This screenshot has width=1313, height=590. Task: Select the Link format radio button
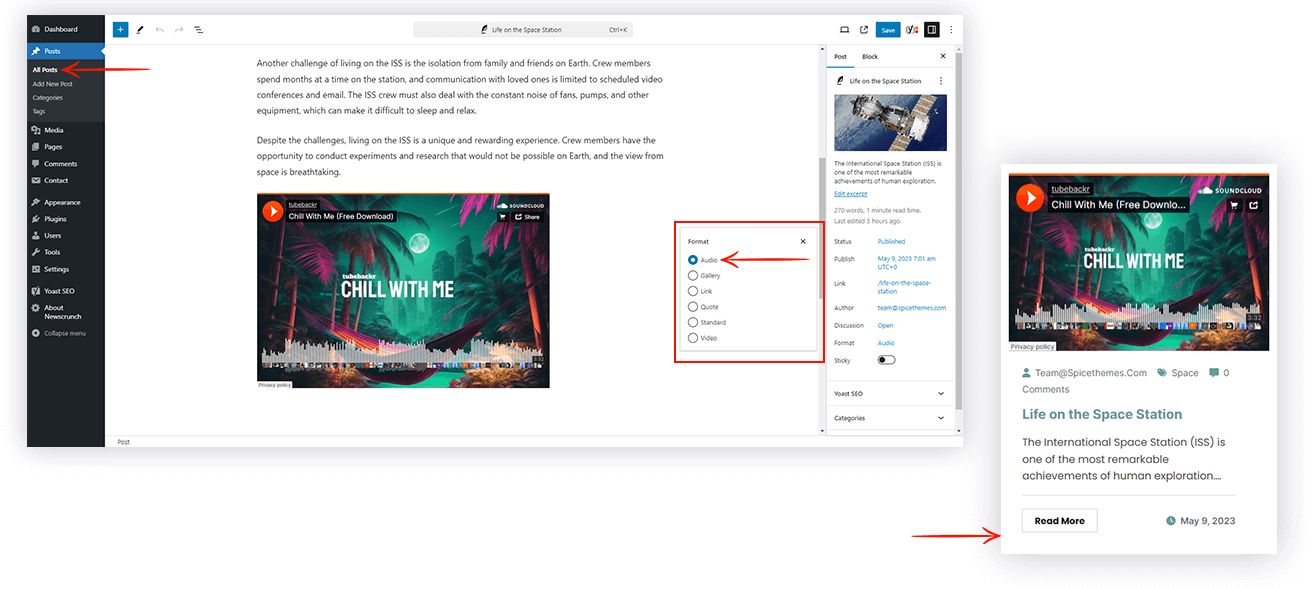point(693,291)
